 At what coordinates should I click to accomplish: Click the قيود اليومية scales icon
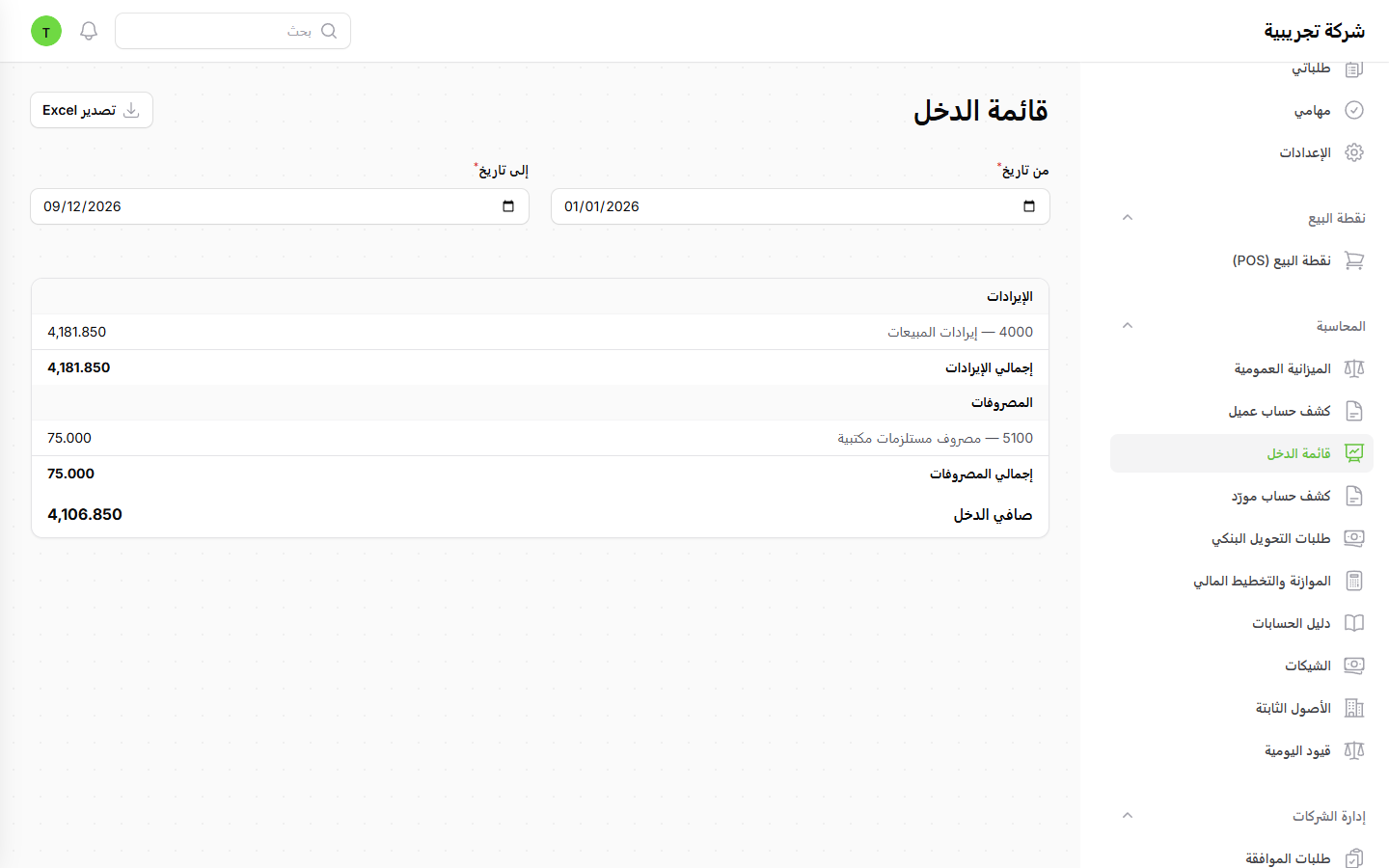[x=1354, y=750]
